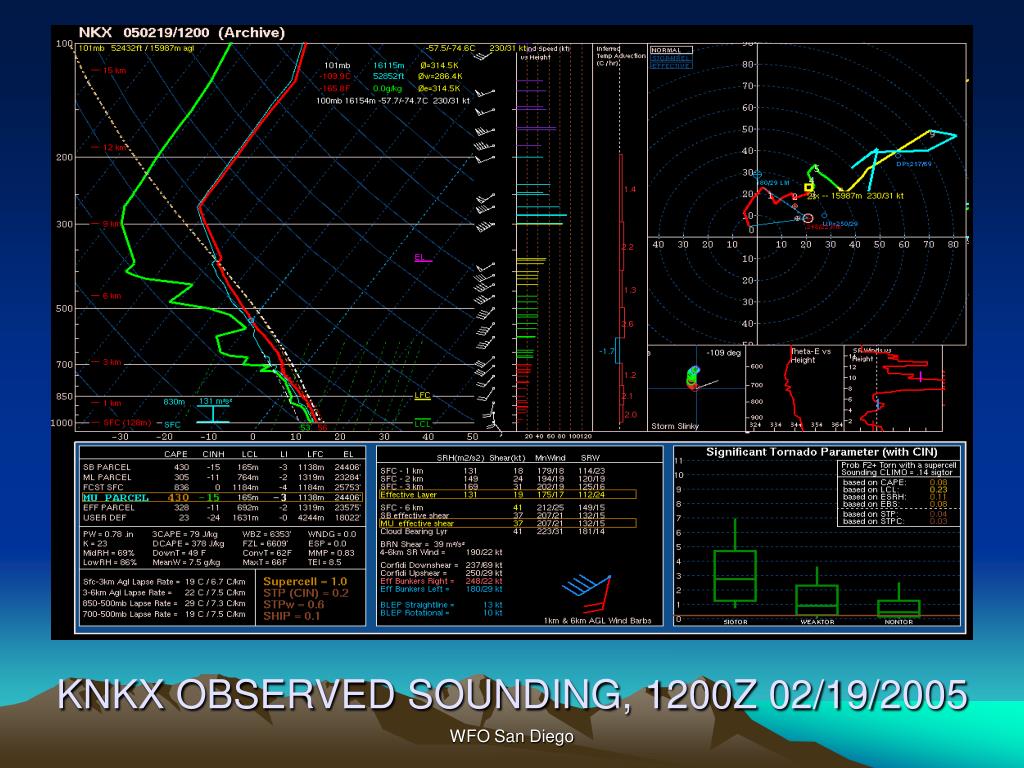This screenshot has height=768, width=1024.
Task: Click the 1km & 6km AGL wind barbs graphic
Action: coord(587,592)
